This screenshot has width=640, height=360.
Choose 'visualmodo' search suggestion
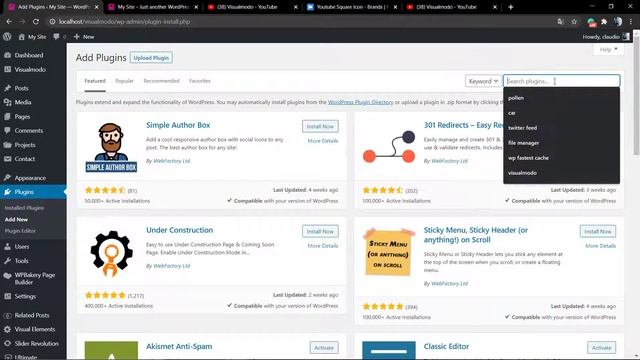click(561, 173)
